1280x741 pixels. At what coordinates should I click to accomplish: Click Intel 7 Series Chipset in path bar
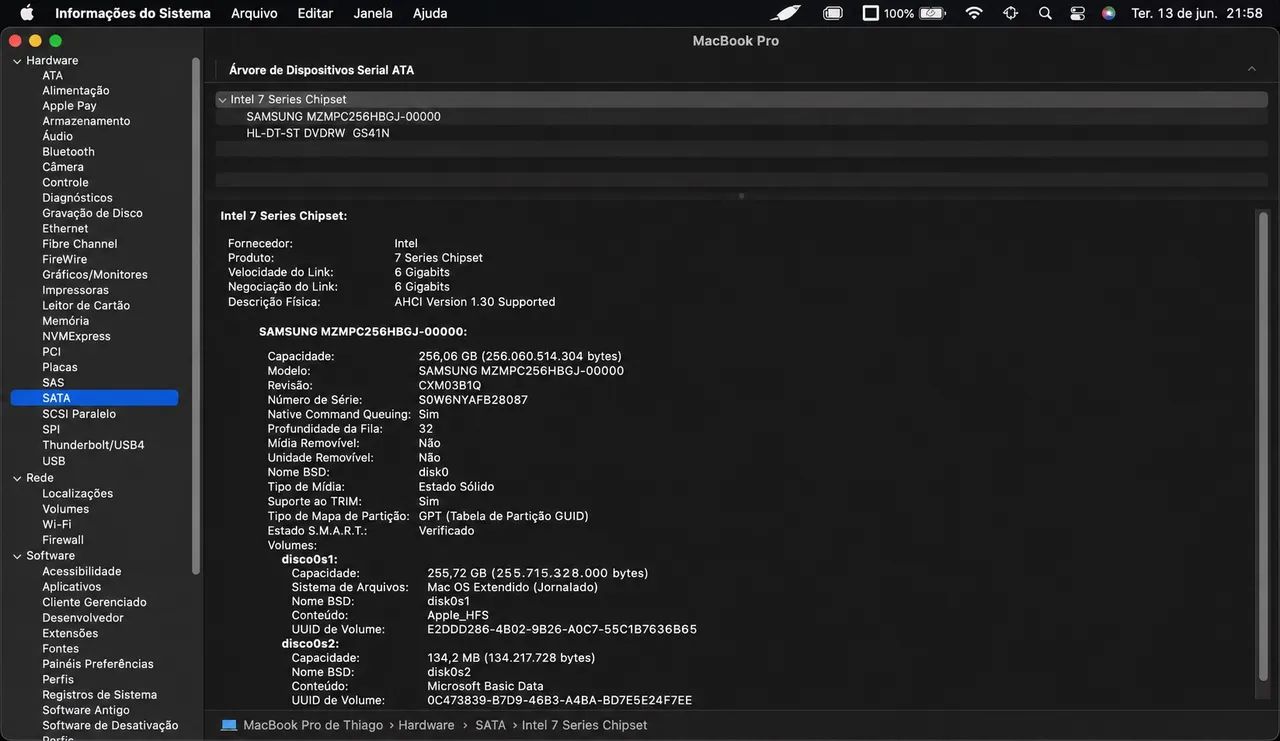pos(584,725)
